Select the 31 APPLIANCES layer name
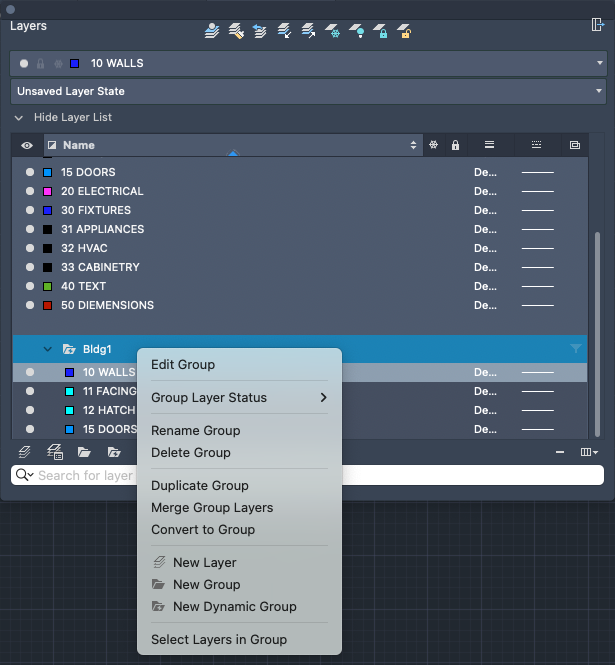 (x=102, y=229)
